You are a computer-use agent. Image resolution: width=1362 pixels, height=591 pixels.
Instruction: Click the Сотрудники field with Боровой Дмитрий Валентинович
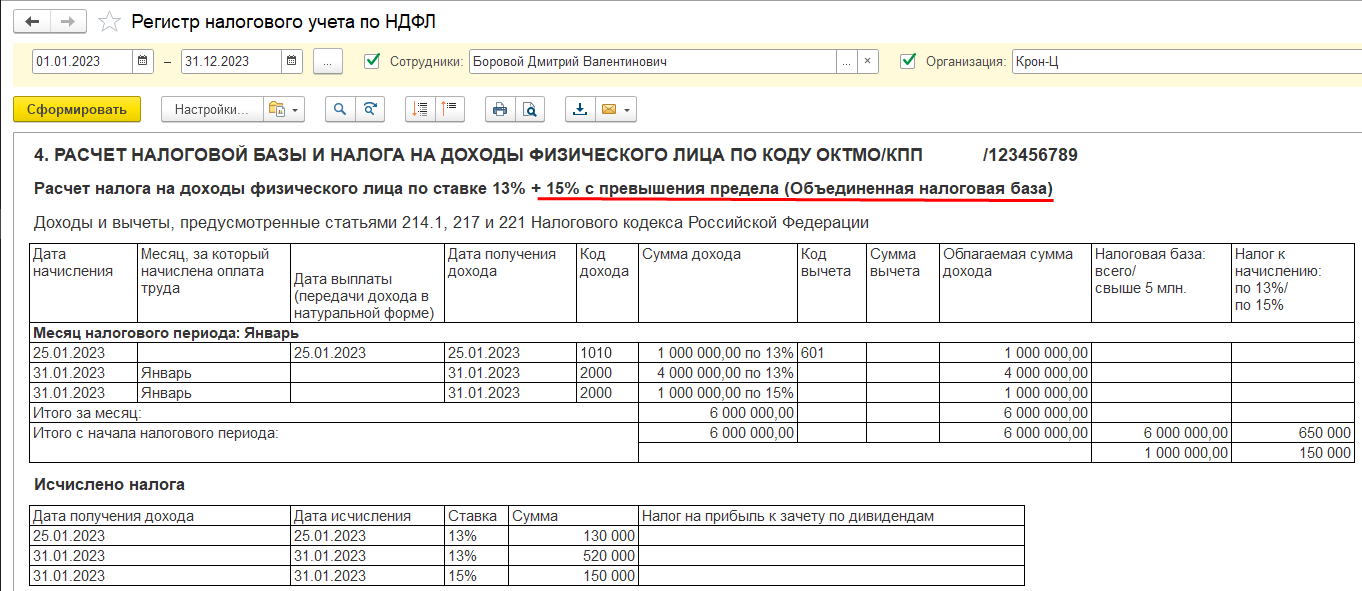(652, 61)
